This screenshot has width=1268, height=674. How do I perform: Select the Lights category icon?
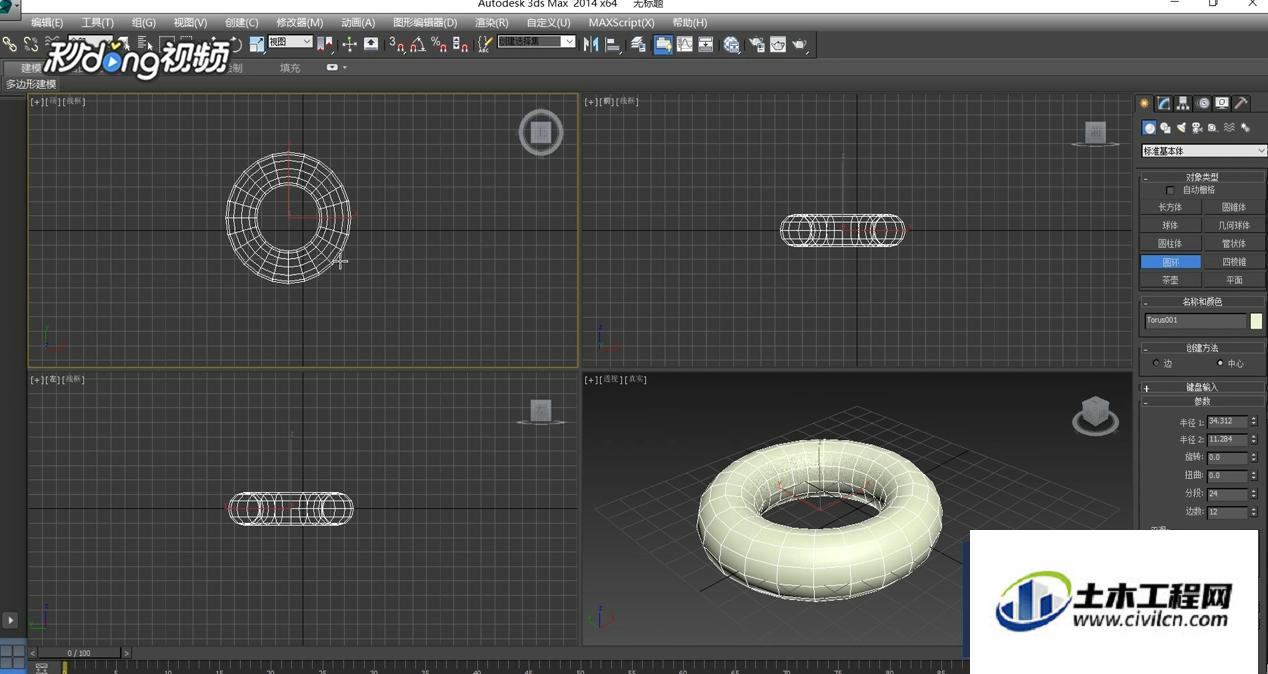click(x=1182, y=128)
